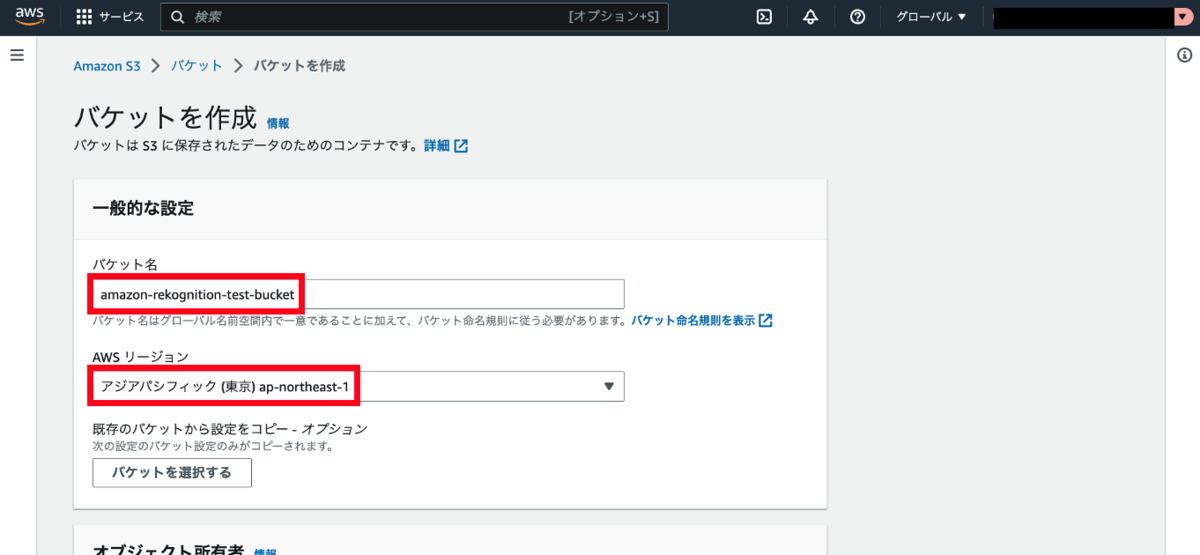Screen dimensions: 1200x555
Task: Launch the CloudShell terminal icon
Action: tap(764, 17)
